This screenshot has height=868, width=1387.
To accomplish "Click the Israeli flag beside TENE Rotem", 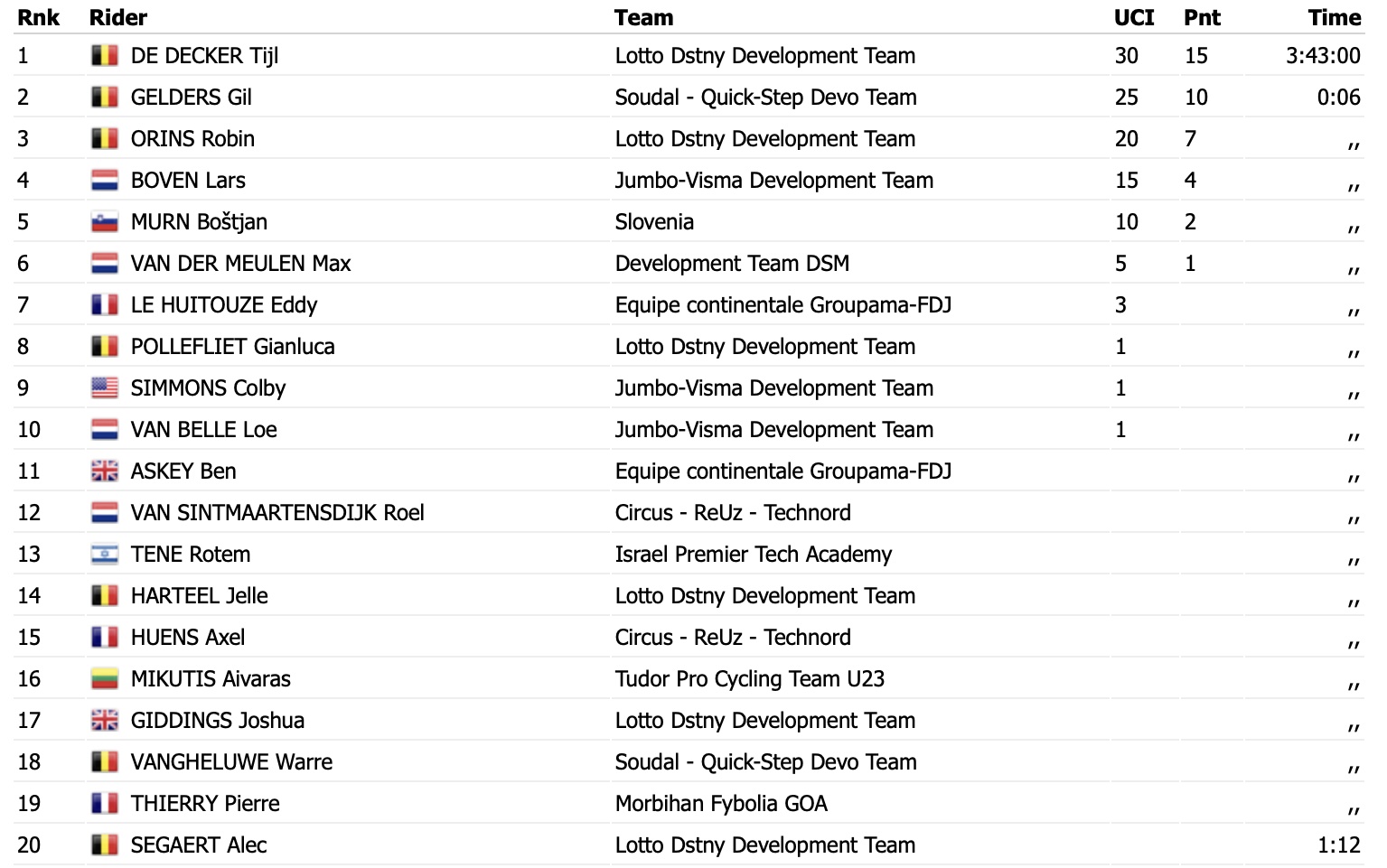I will click(105, 555).
